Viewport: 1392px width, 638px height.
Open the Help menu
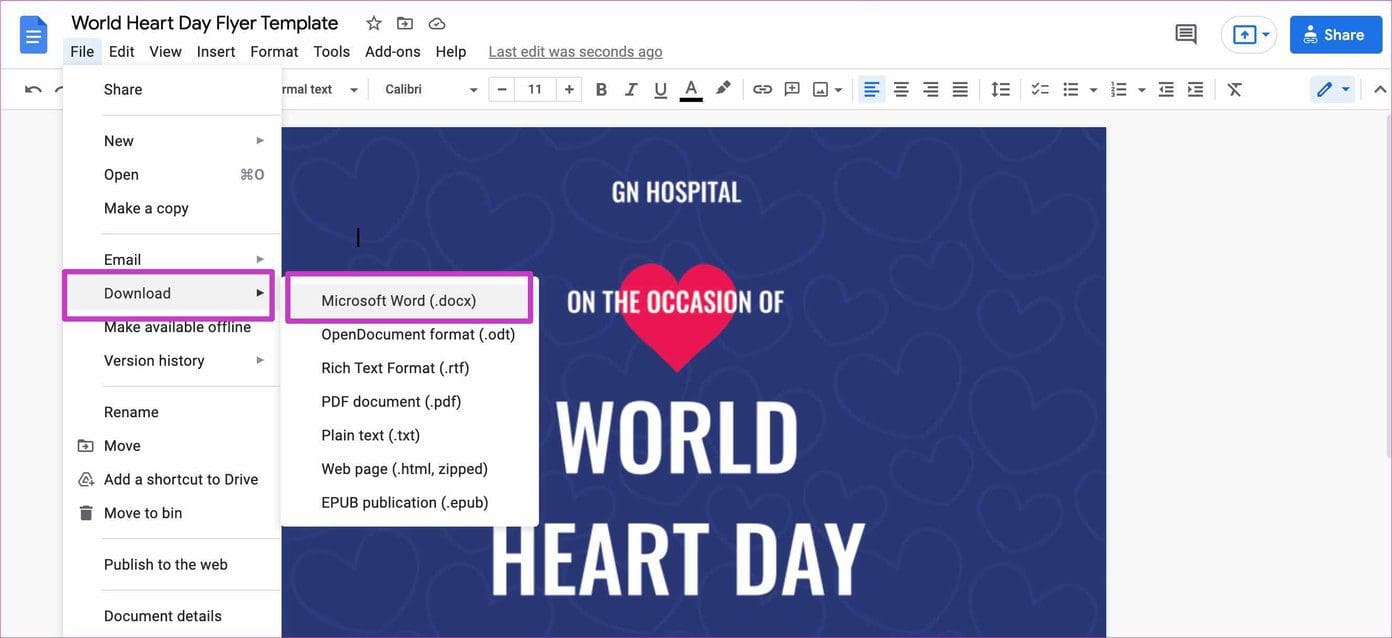(x=451, y=51)
